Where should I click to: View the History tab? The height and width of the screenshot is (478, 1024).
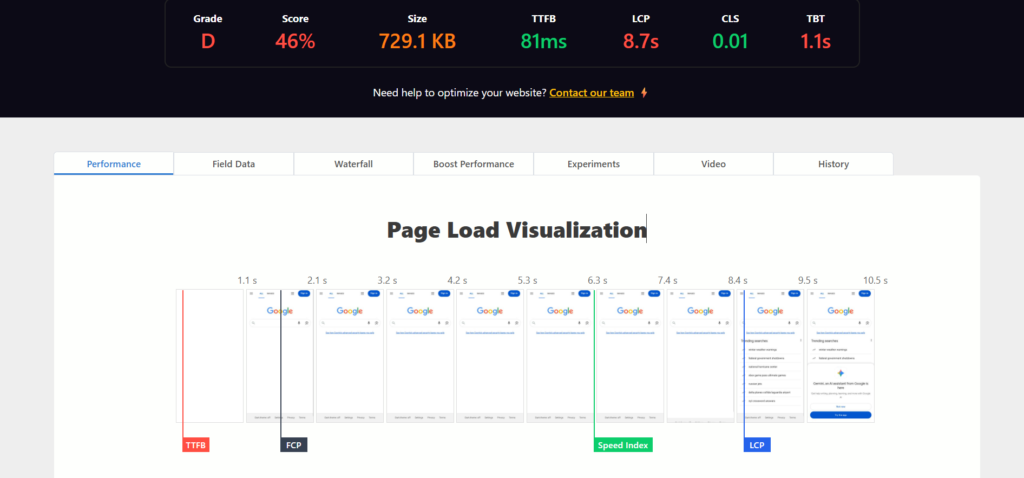[833, 164]
